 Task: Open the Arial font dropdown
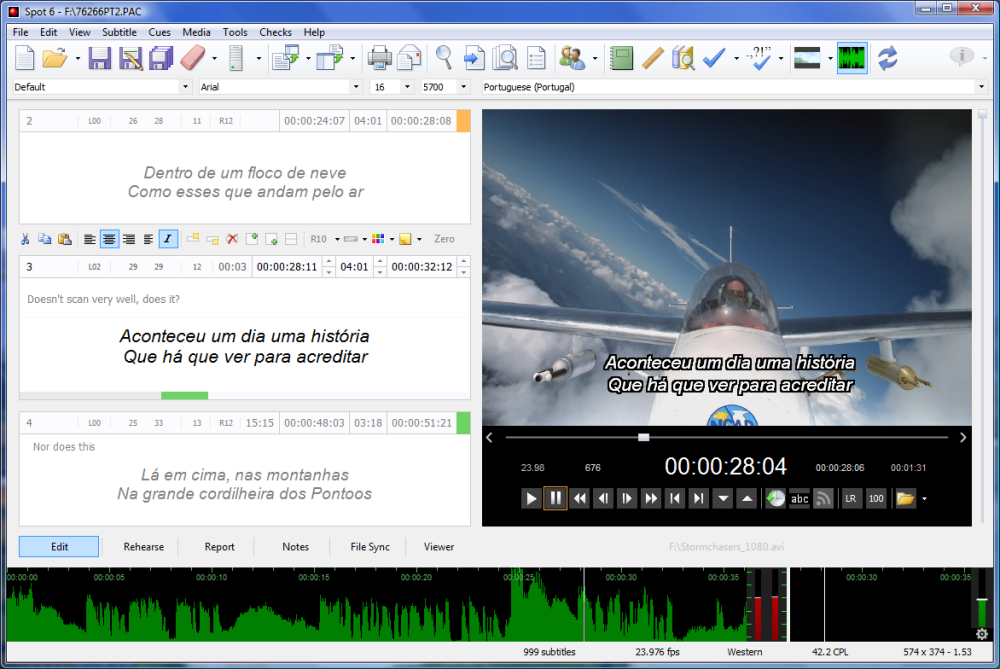tap(357, 86)
